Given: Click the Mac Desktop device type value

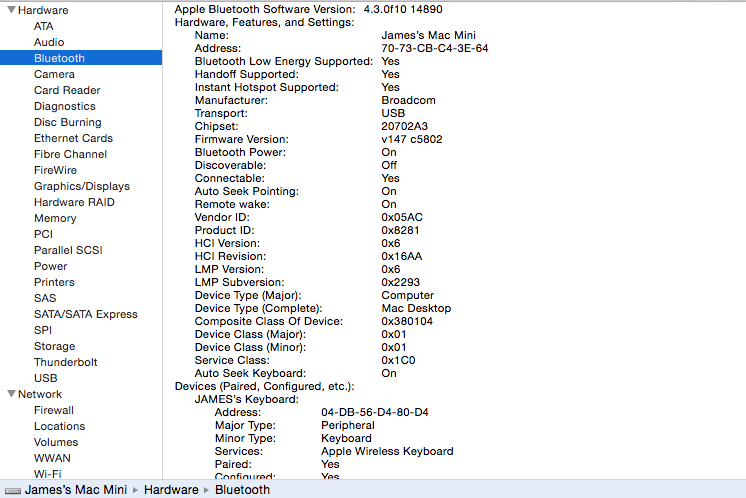Looking at the screenshot, I should pyautogui.click(x=416, y=308).
